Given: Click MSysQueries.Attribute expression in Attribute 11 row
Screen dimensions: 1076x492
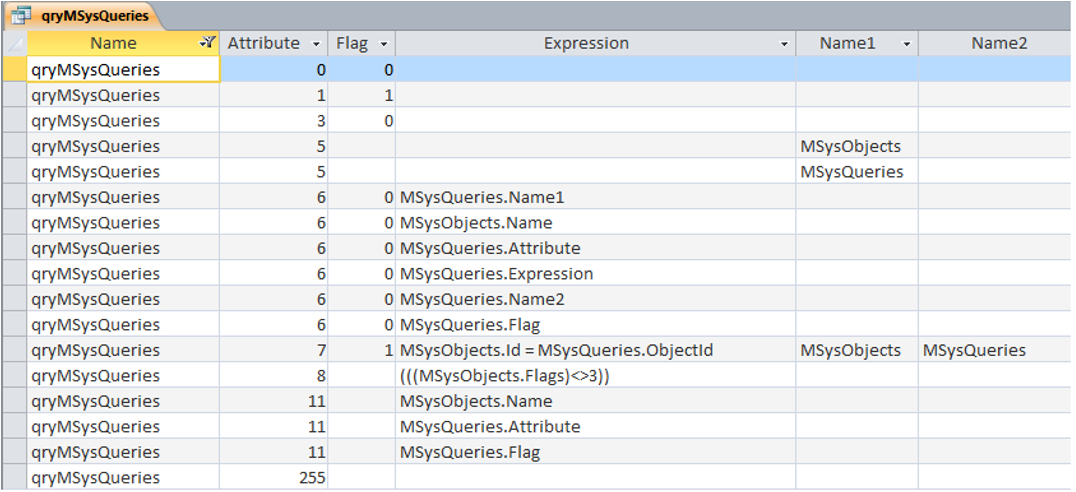Looking at the screenshot, I should coord(596,427).
